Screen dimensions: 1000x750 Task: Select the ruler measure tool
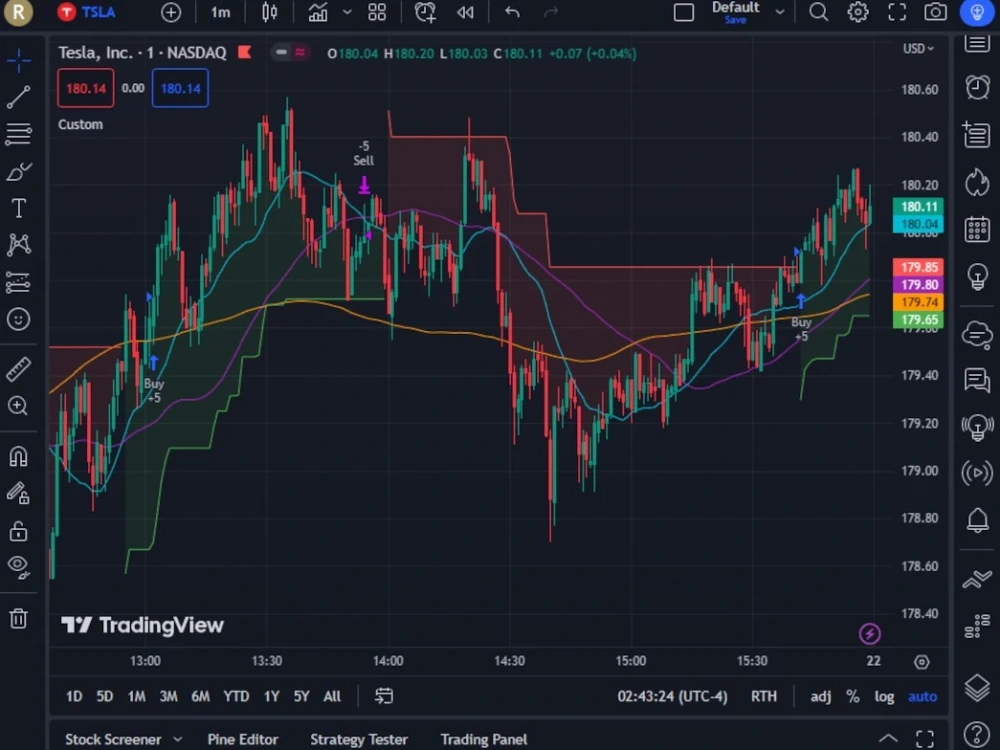coord(18,369)
